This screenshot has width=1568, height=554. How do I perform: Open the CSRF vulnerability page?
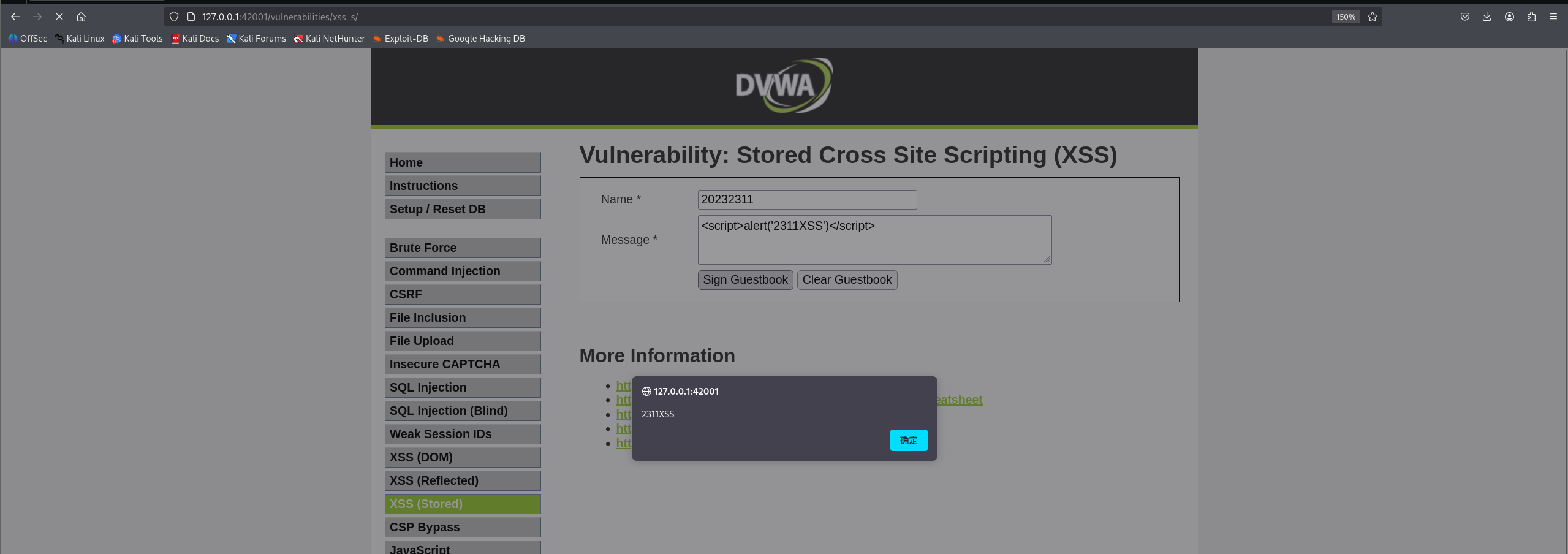[x=463, y=294]
